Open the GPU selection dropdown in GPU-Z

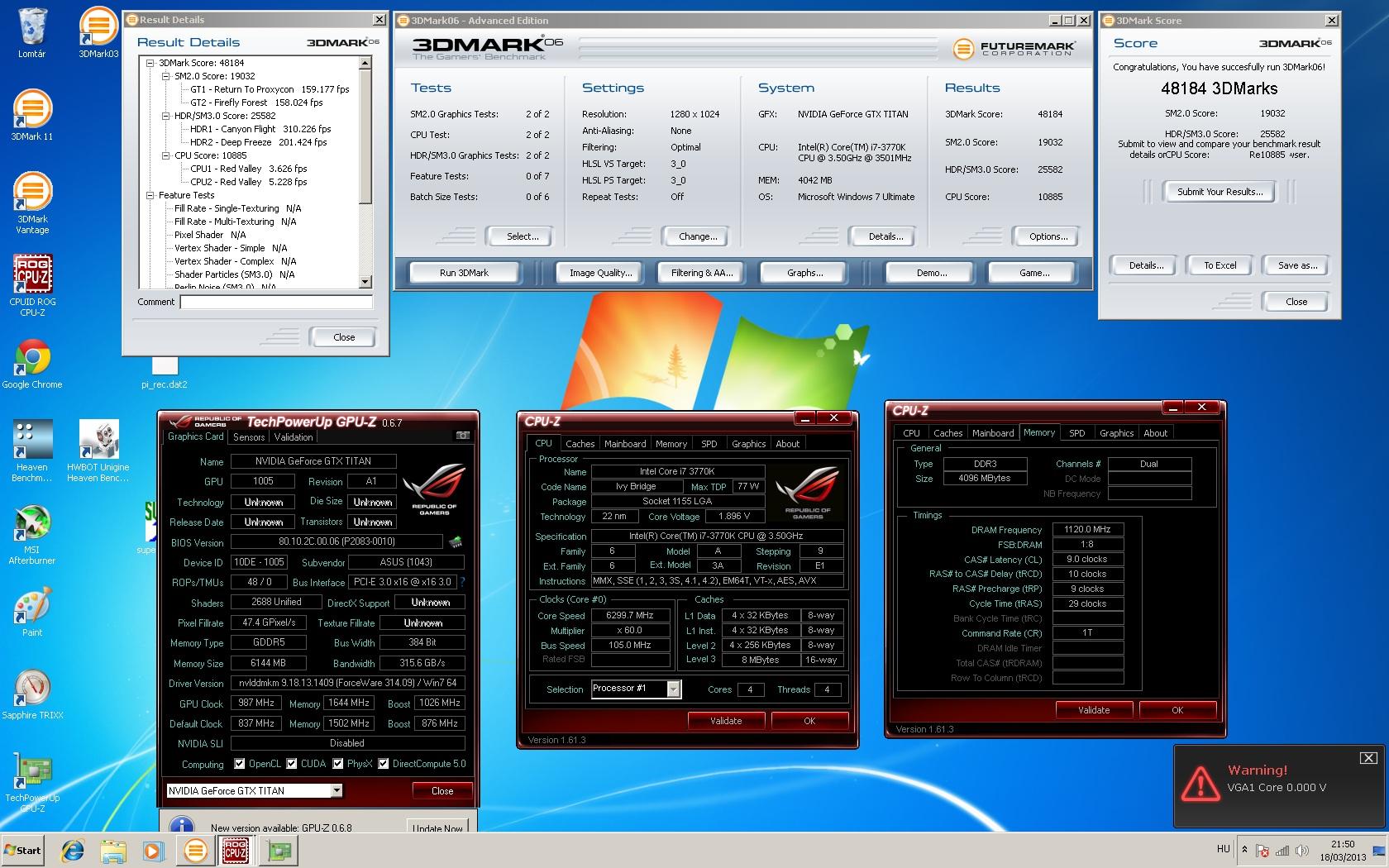tap(337, 790)
